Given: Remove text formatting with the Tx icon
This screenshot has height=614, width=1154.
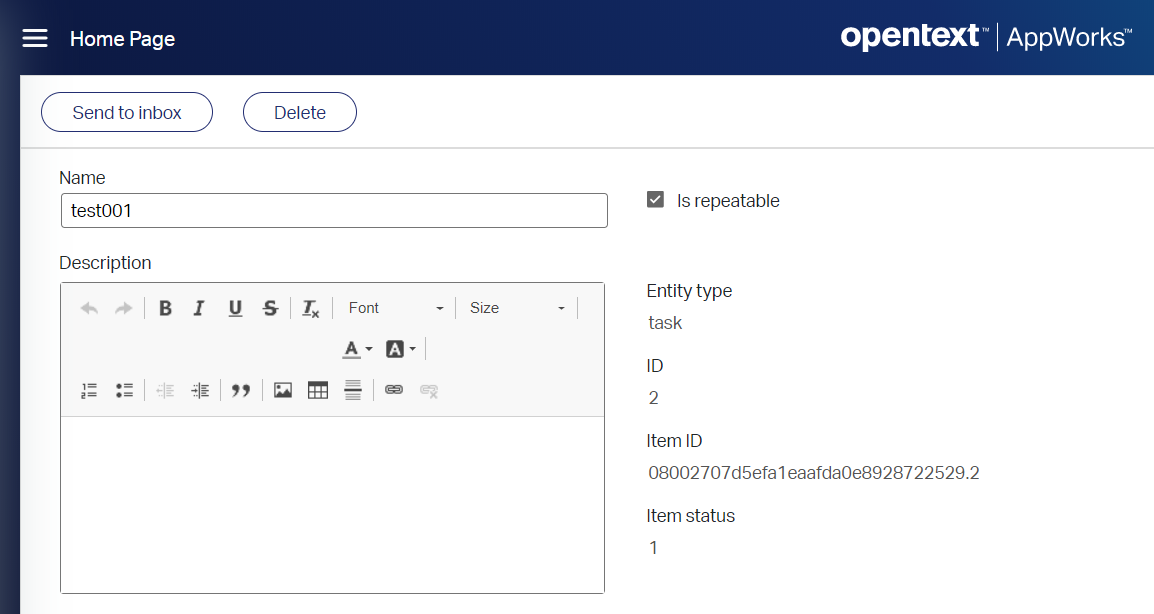Looking at the screenshot, I should 309,308.
